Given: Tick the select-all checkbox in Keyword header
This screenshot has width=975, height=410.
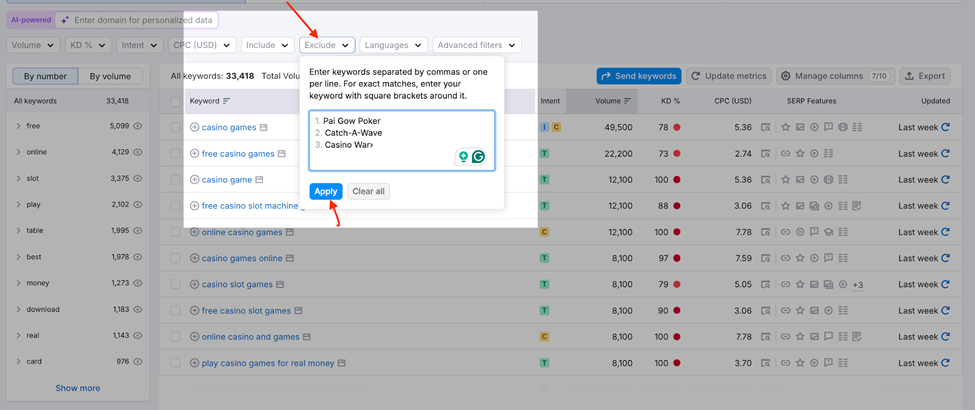Looking at the screenshot, I should pos(175,101).
